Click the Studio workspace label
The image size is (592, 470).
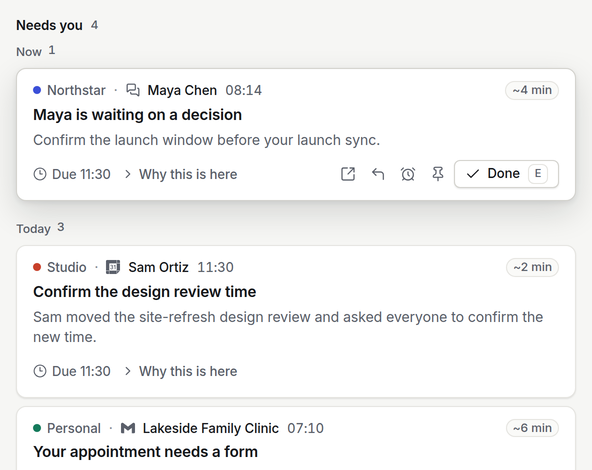click(x=67, y=267)
